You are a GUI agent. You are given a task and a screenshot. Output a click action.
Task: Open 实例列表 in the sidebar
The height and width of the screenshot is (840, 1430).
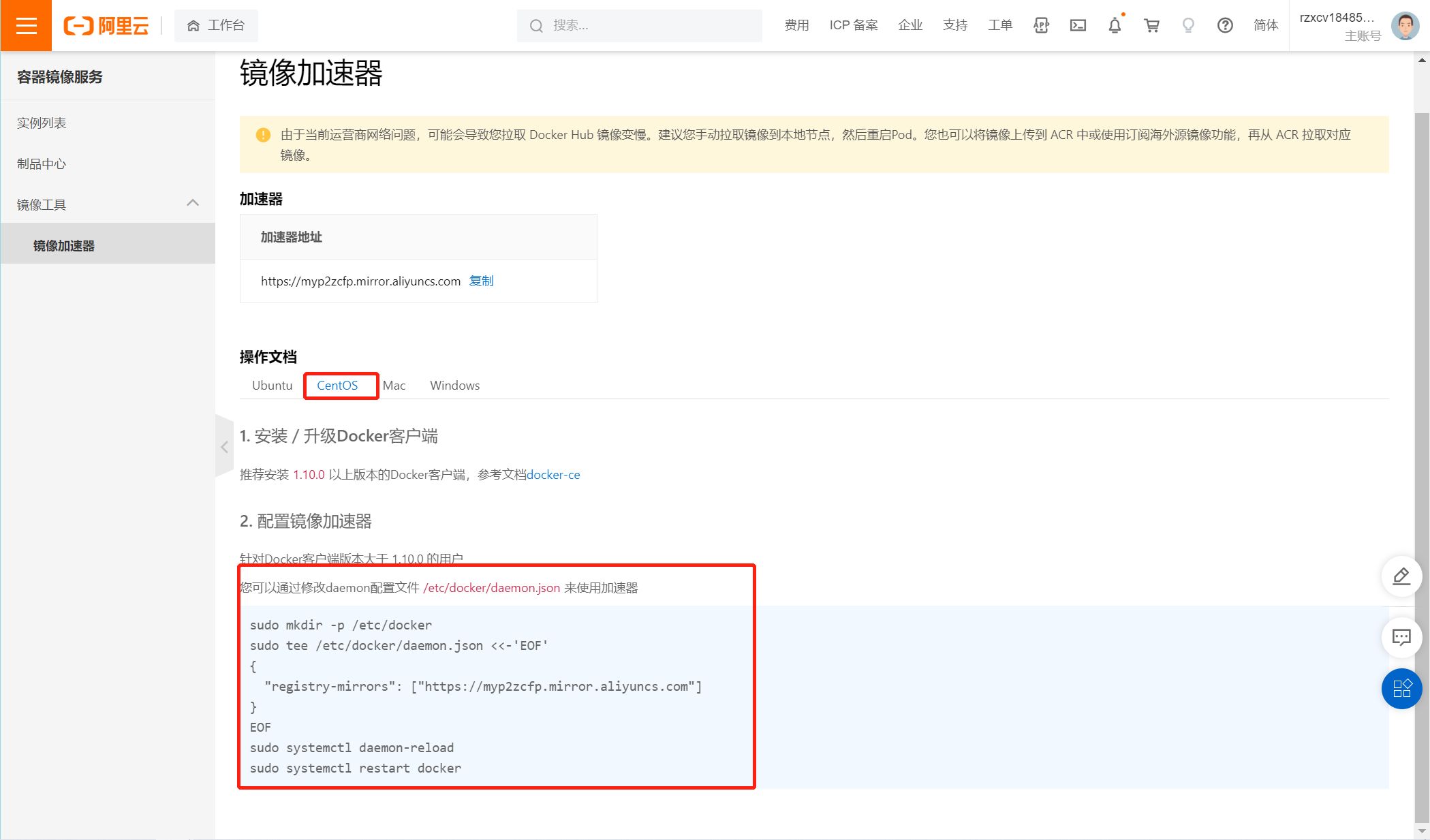pos(42,123)
